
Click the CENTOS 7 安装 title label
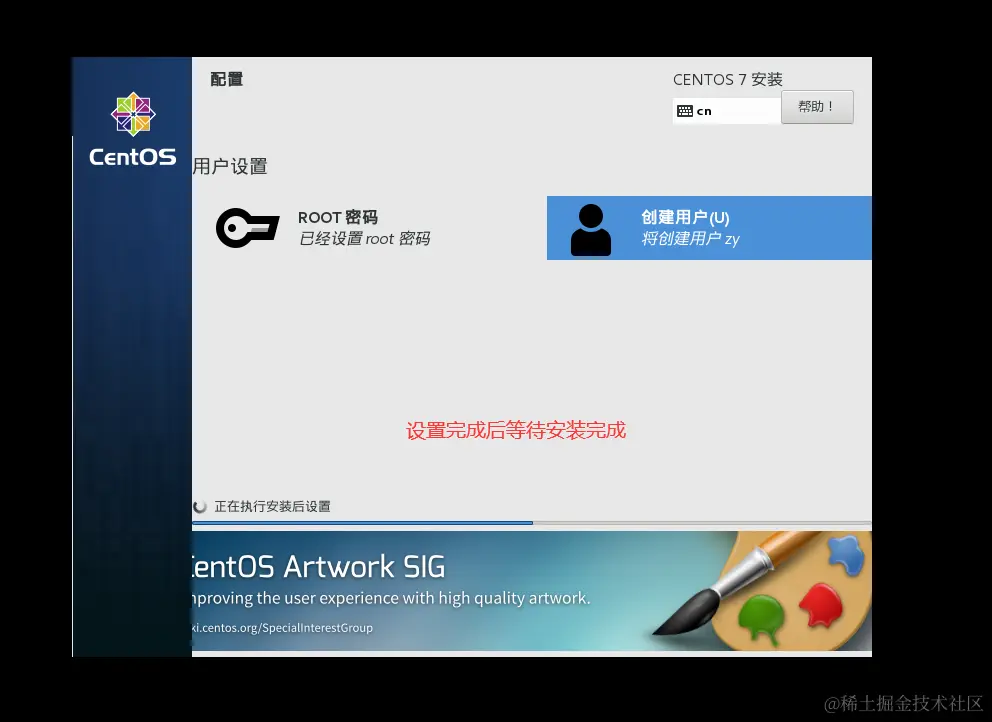(728, 80)
